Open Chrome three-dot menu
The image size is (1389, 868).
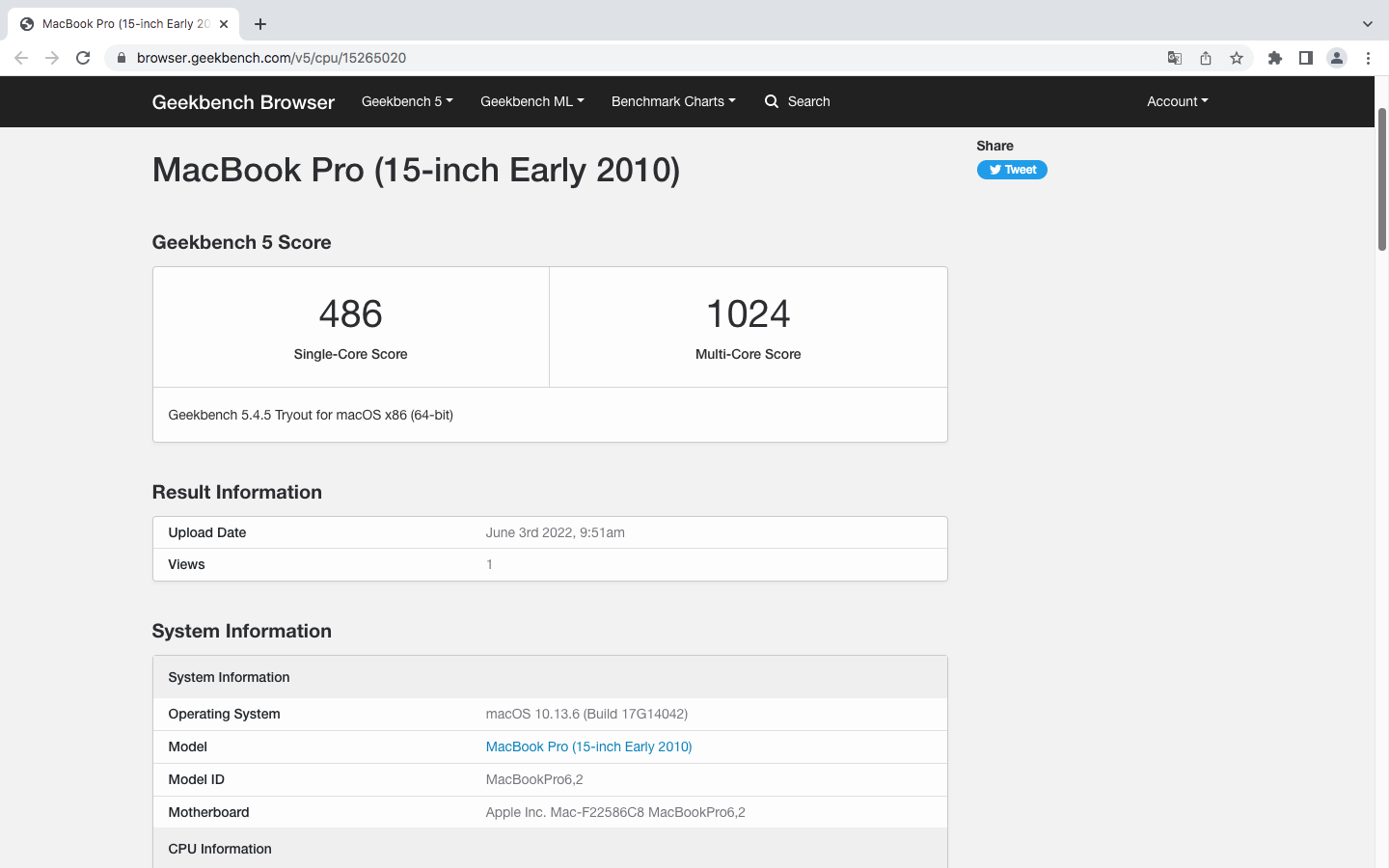[1368, 58]
